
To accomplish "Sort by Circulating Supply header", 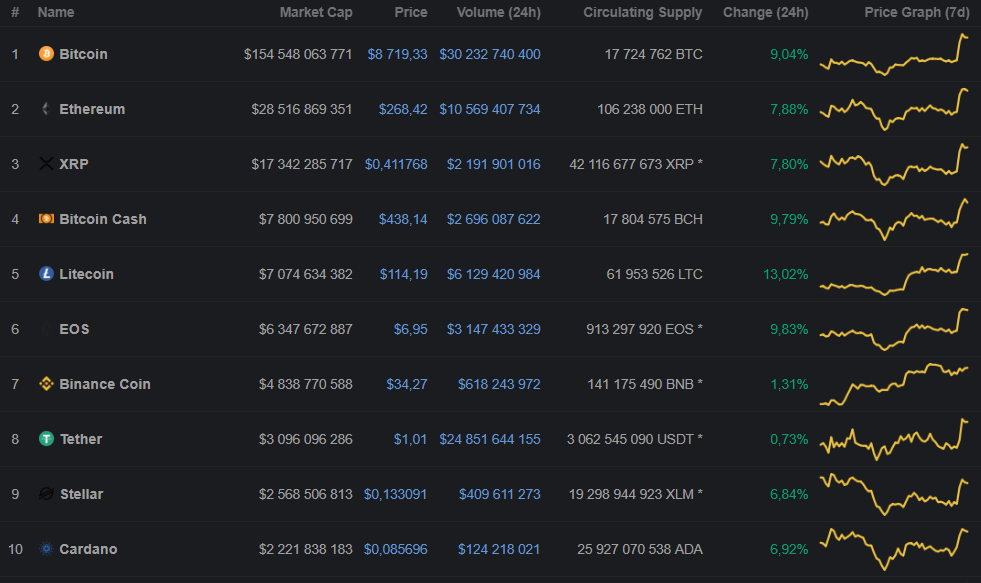I will pyautogui.click(x=642, y=13).
